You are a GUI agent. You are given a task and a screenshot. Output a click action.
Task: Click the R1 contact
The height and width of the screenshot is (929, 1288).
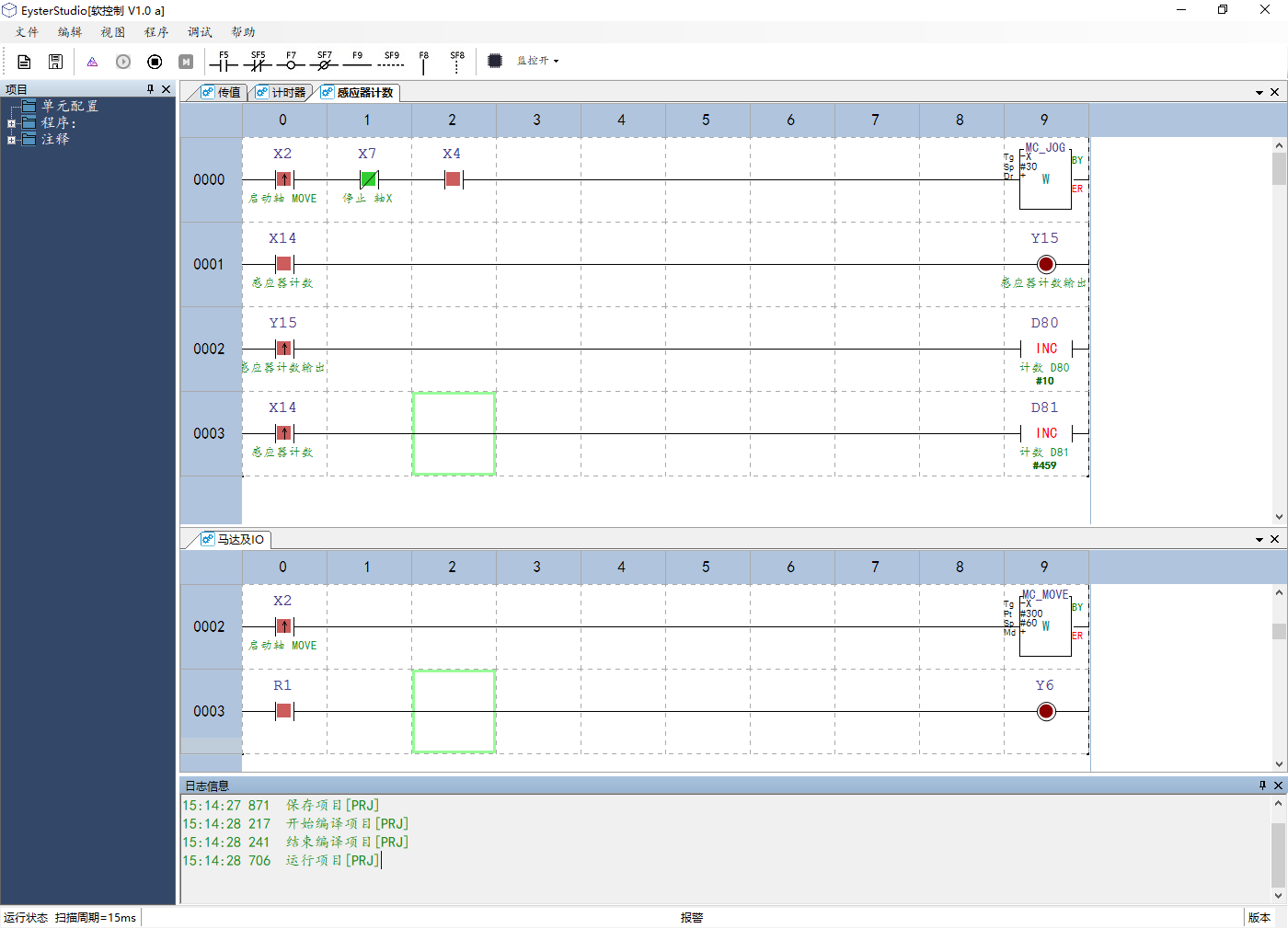pyautogui.click(x=283, y=711)
